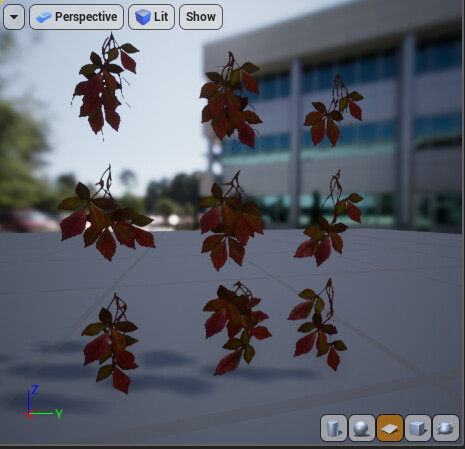The width and height of the screenshot is (465, 449).
Task: Click the perspective camera icon in Perspective button
Action: point(44,17)
